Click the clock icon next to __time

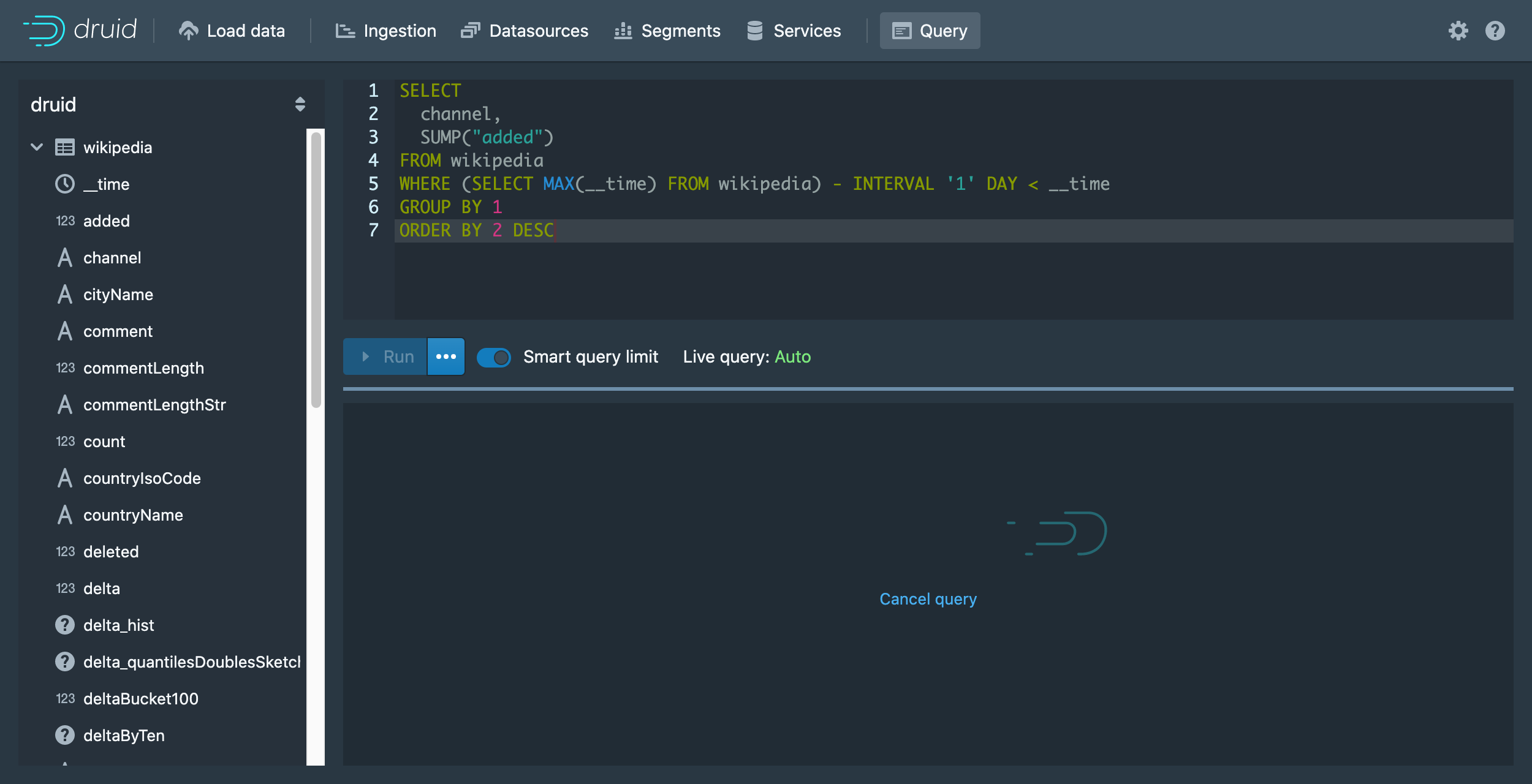(x=65, y=184)
